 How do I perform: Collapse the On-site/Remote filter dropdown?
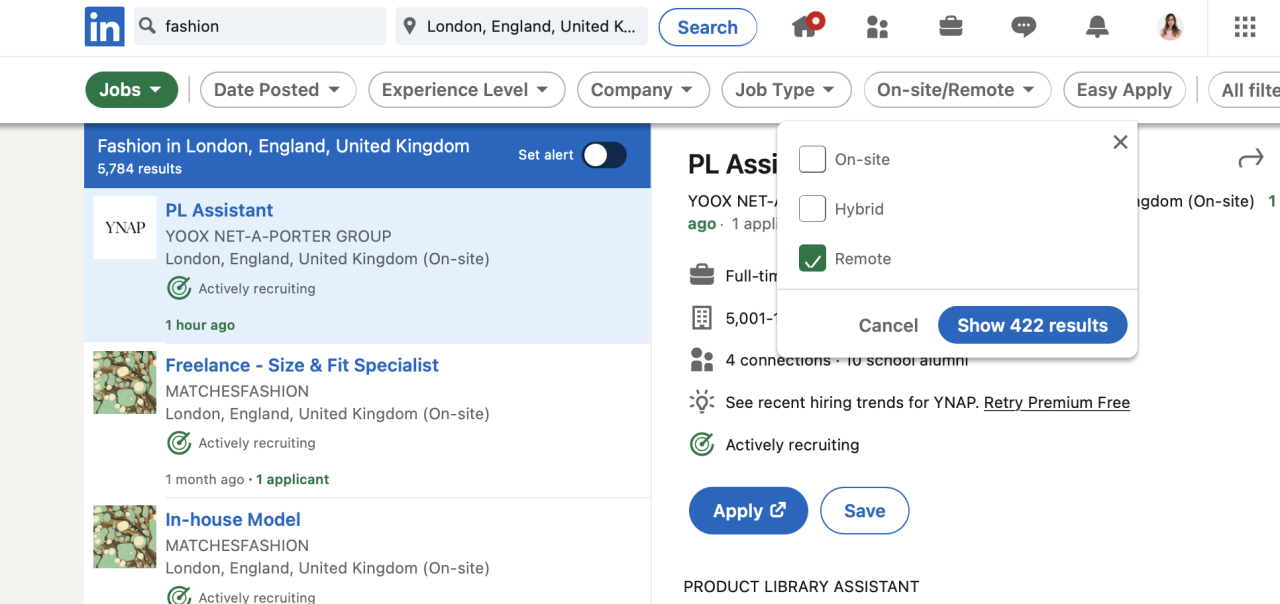(x=957, y=90)
